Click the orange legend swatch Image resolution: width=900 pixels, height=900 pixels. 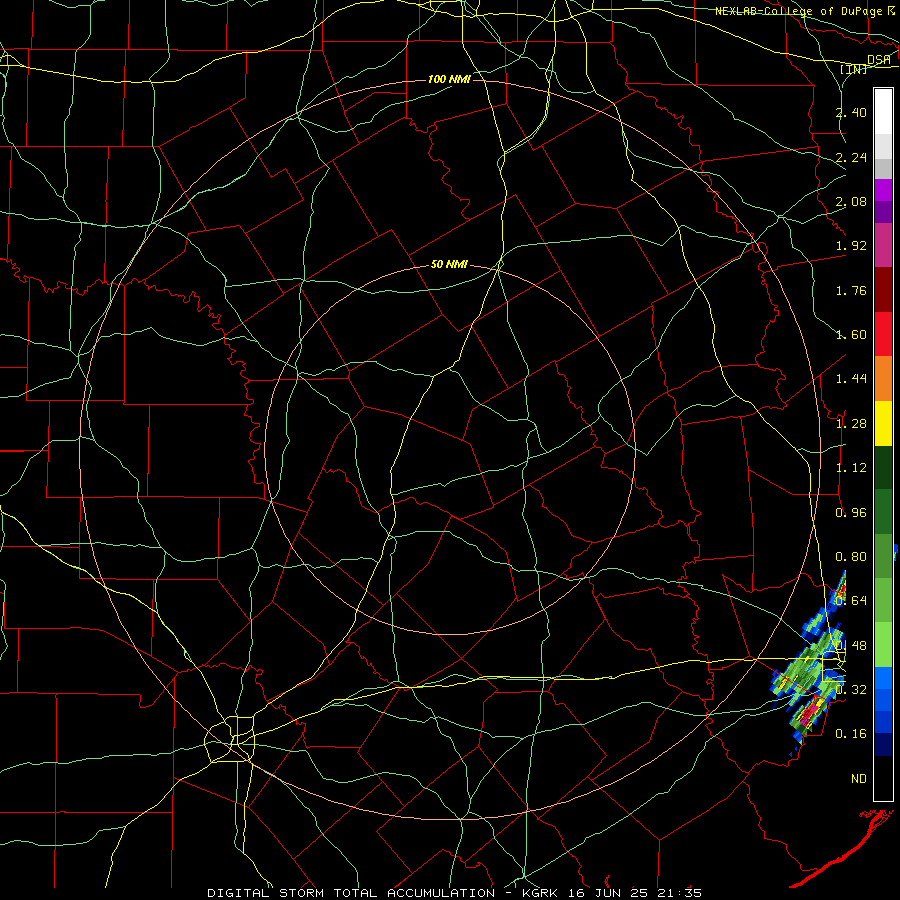(883, 379)
